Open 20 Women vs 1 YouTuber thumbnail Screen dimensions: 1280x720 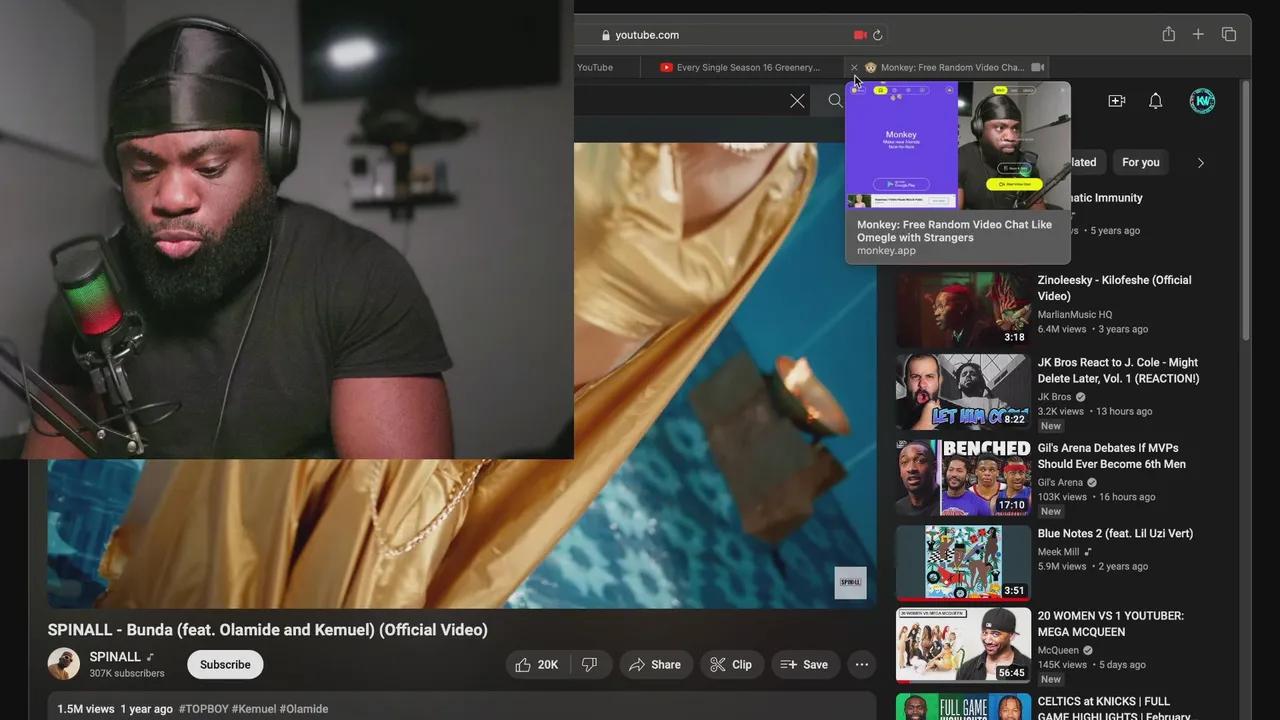[963, 645]
